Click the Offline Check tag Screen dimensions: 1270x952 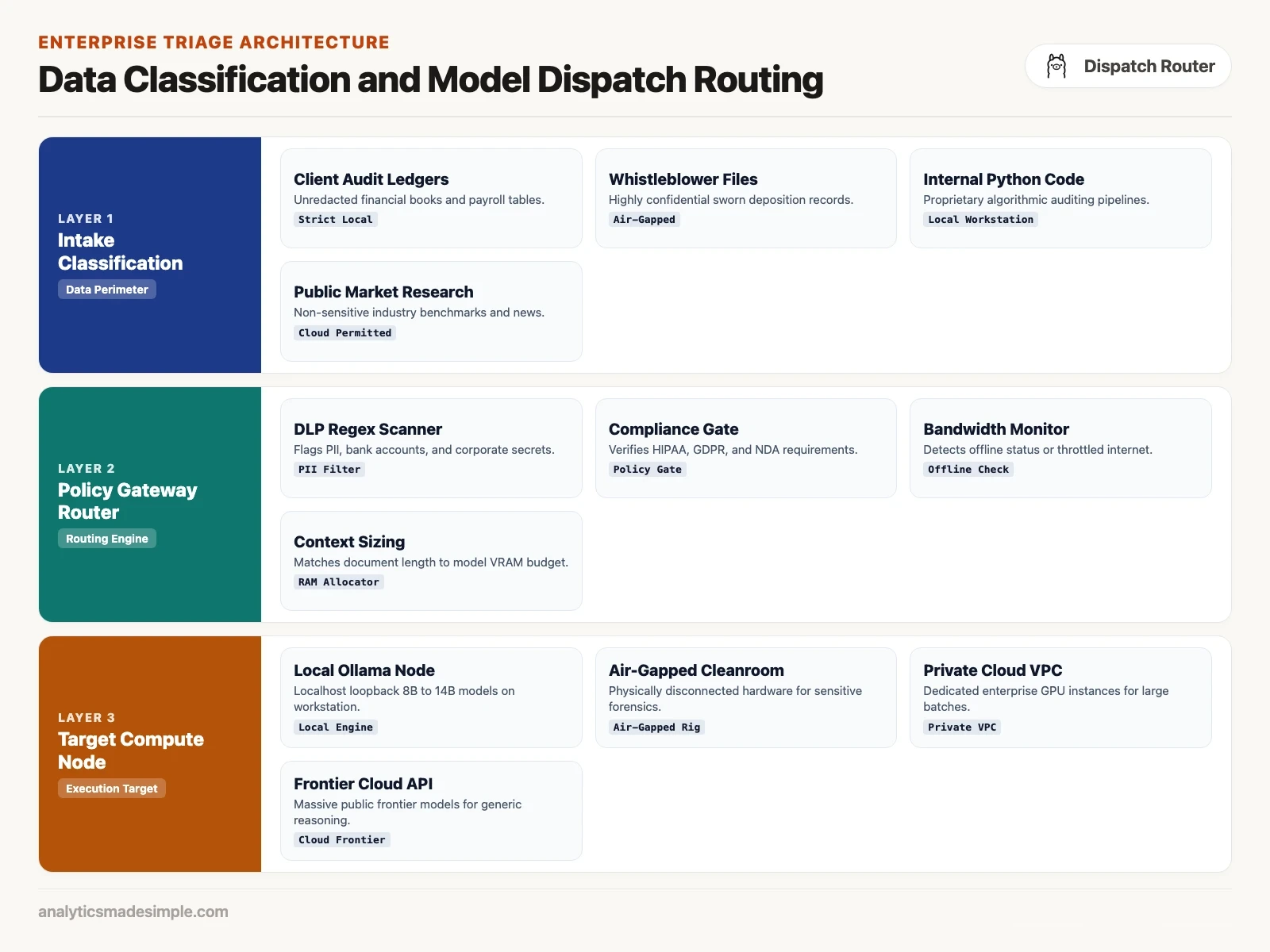click(968, 470)
